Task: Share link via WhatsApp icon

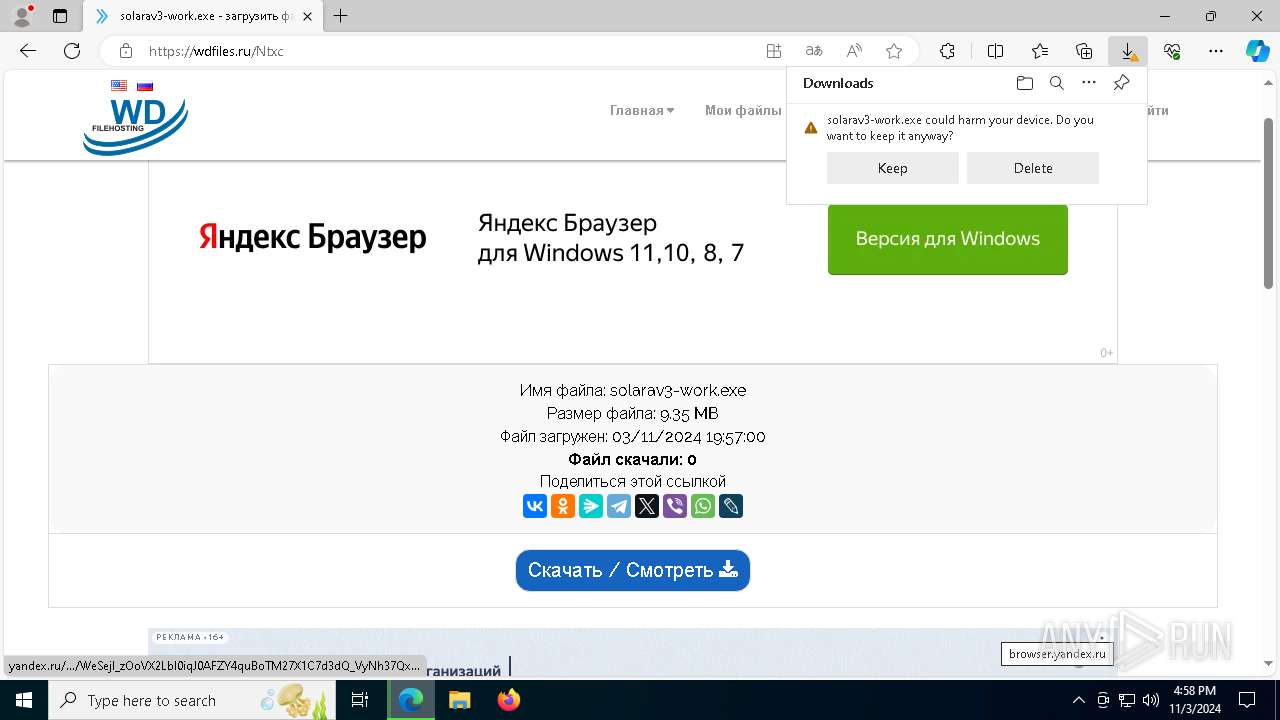Action: [x=703, y=506]
